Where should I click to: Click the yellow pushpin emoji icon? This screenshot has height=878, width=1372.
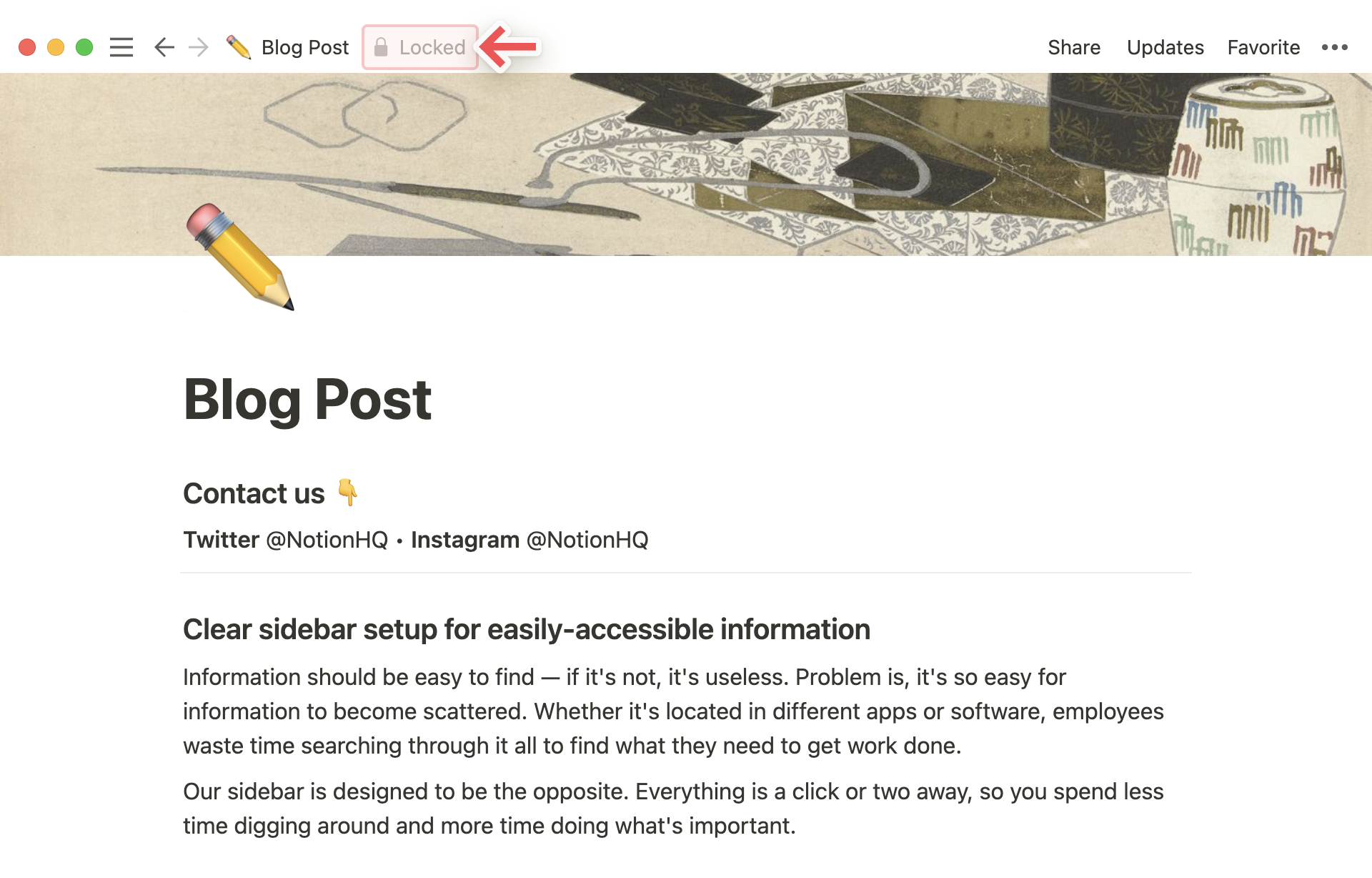tap(347, 492)
